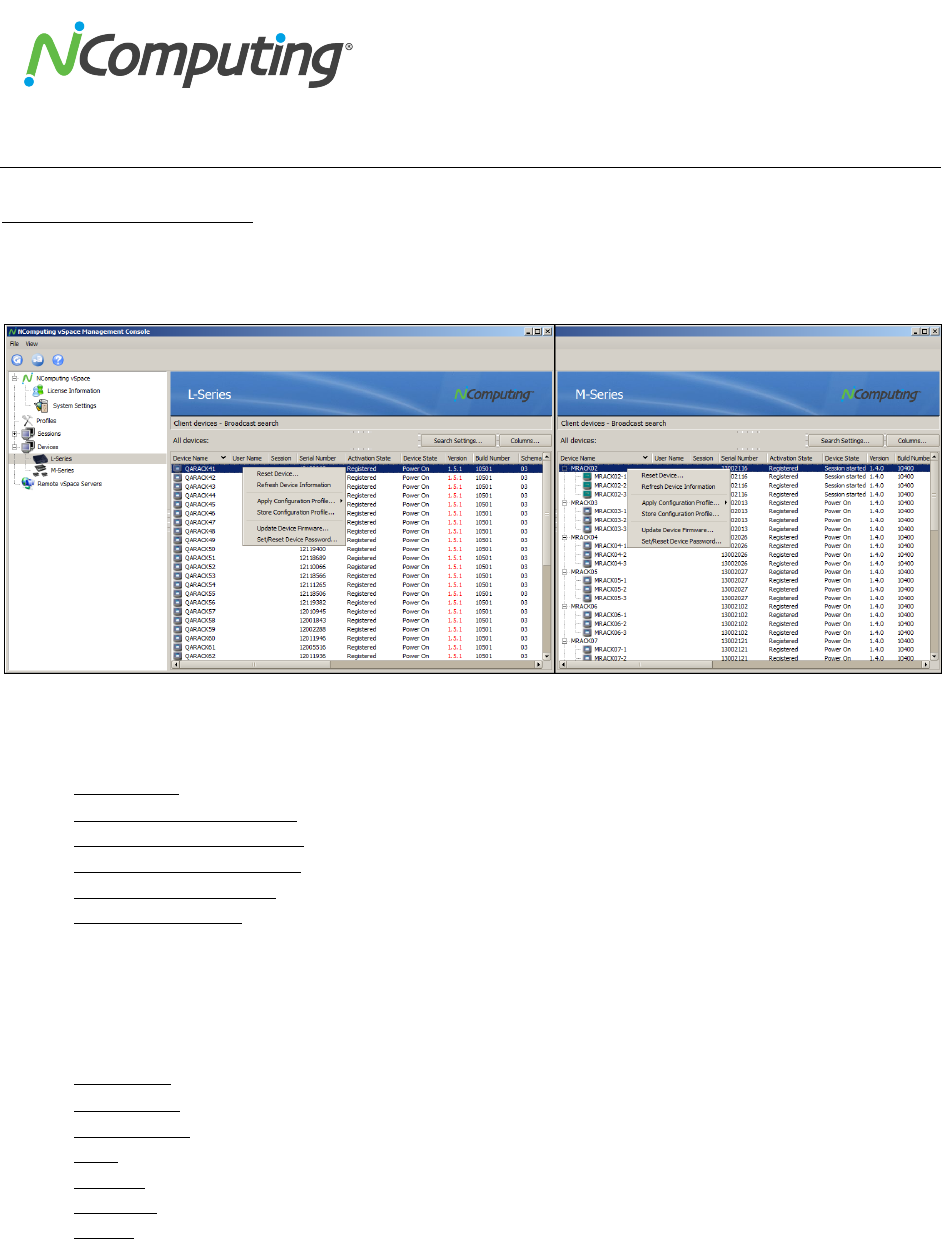
Task: Click the MRACK05-1 device icon
Action: tap(587, 581)
